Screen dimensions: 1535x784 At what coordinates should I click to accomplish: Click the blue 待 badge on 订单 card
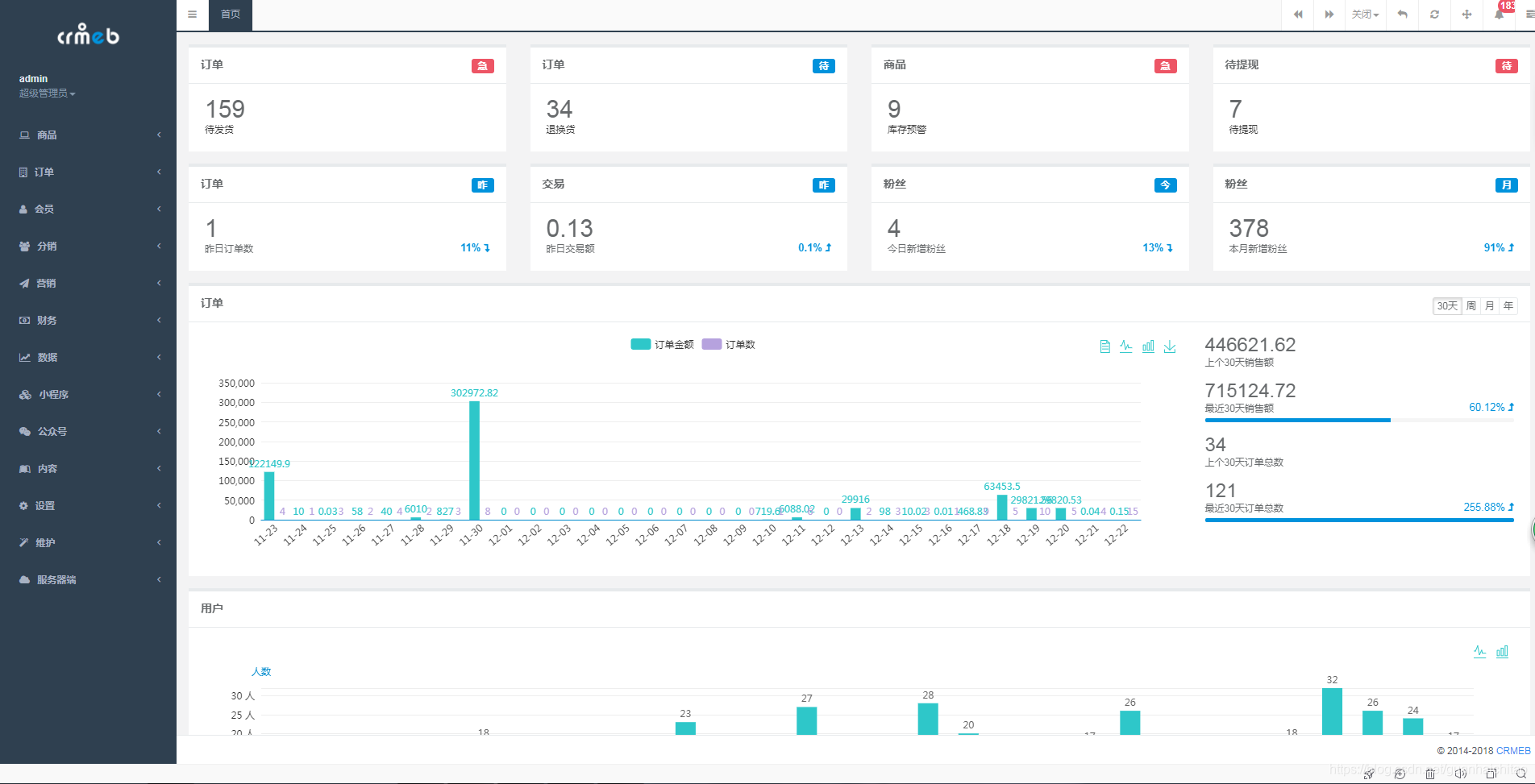tap(824, 66)
